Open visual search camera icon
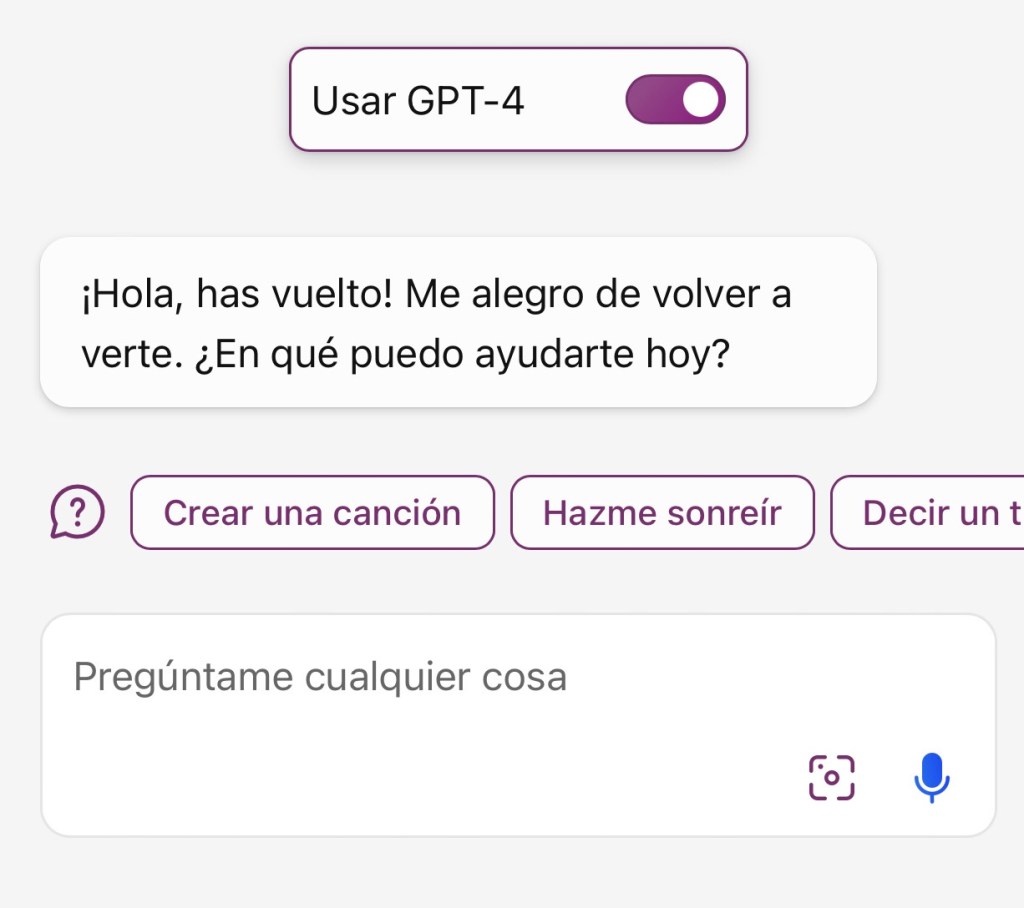The image size is (1024, 908). (x=831, y=777)
